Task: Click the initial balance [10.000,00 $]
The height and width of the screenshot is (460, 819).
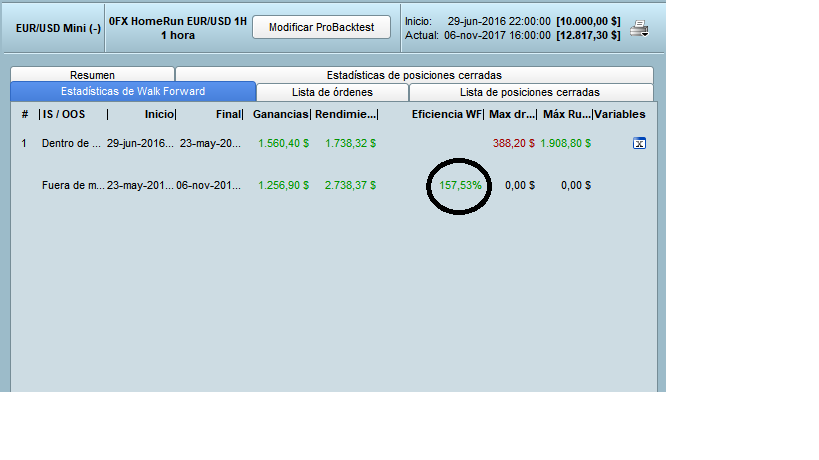Action: click(588, 21)
